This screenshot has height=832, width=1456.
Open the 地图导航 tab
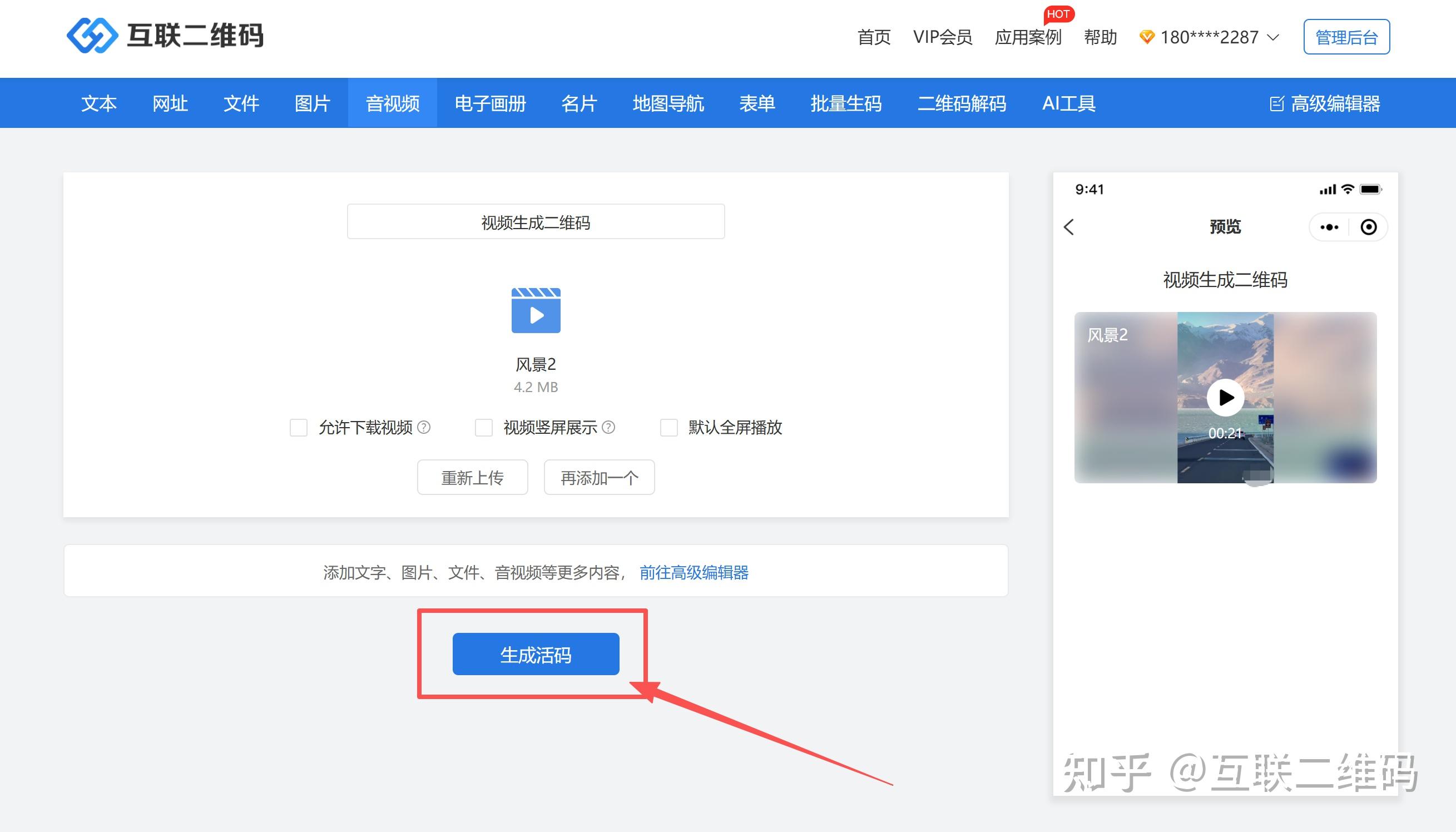point(668,103)
